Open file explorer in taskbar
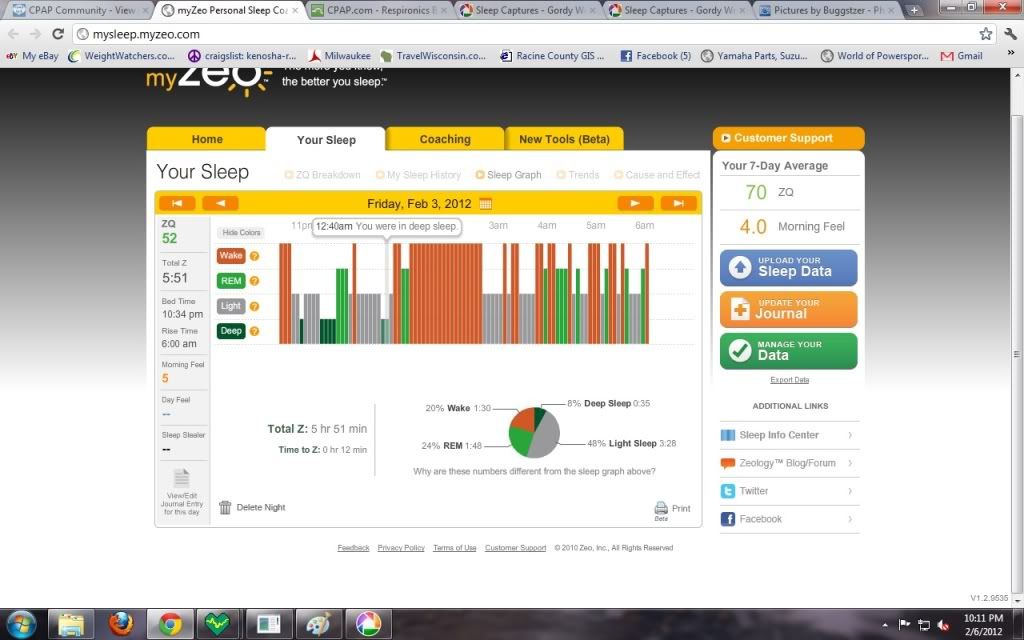The height and width of the screenshot is (640, 1024). [x=71, y=624]
